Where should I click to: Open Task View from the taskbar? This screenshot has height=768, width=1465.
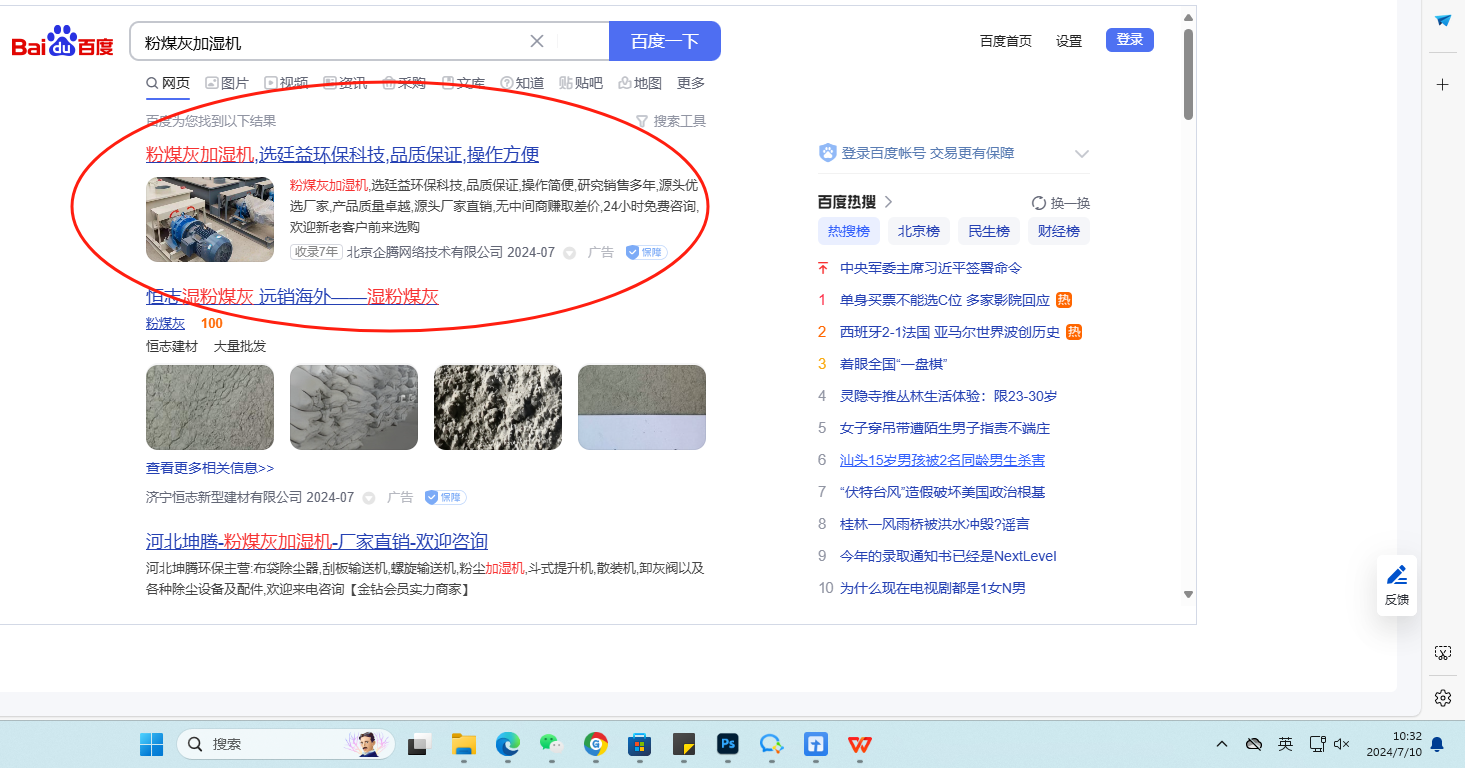point(419,744)
